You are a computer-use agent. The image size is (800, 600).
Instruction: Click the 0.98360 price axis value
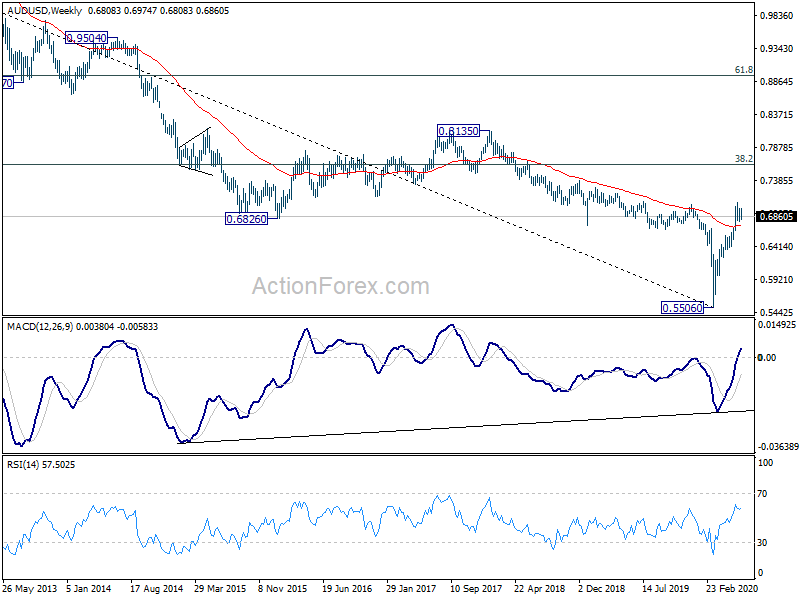tap(777, 16)
